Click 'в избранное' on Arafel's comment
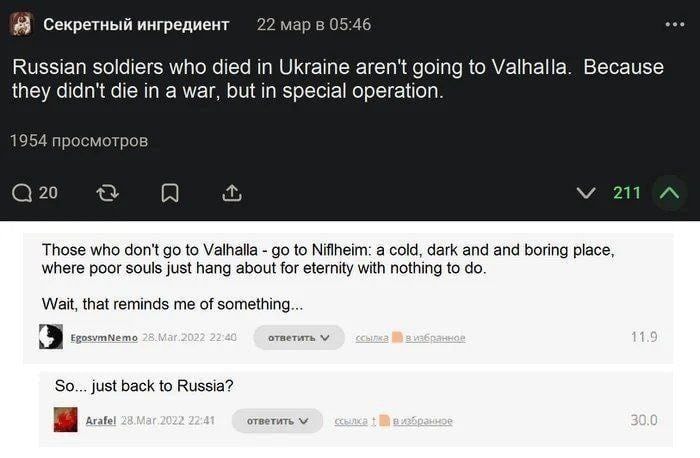Viewport: 700px width, 458px height. point(423,421)
